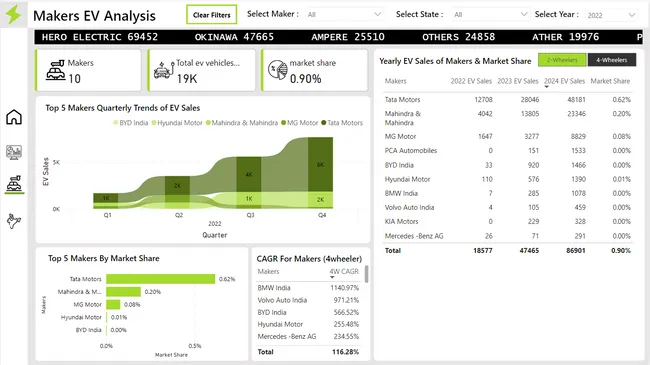Open the India map icon in sidebar

coord(14,221)
